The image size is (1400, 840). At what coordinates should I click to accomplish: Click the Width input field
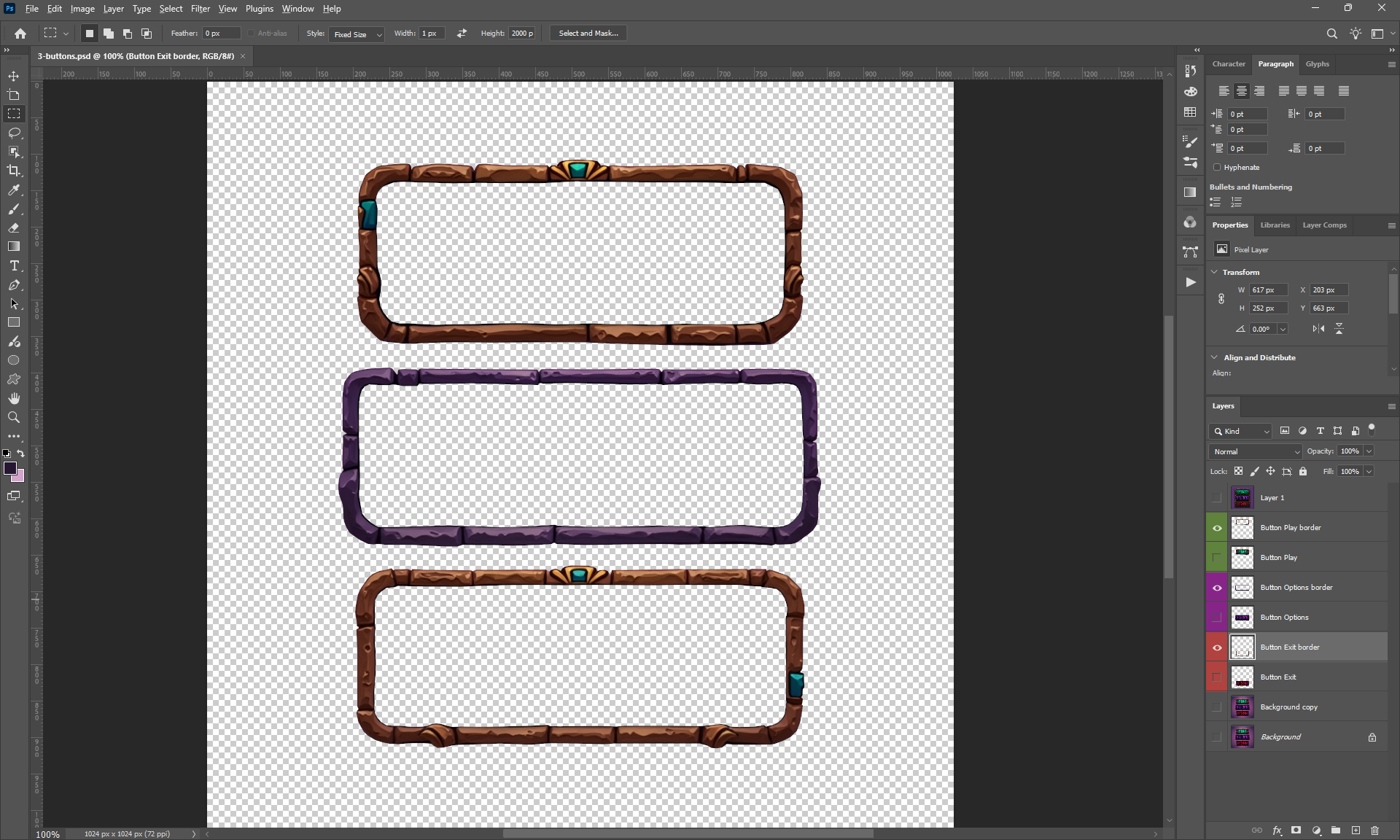click(x=430, y=34)
